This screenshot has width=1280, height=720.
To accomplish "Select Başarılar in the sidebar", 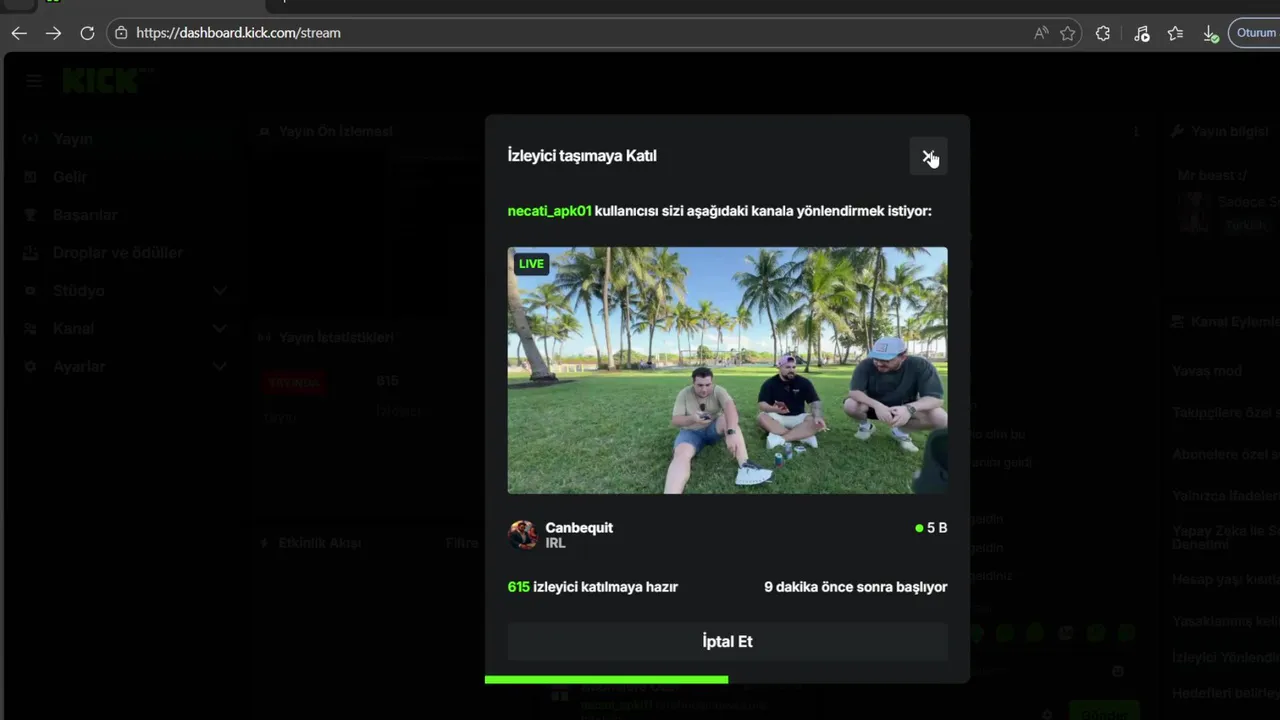I will click(x=85, y=215).
